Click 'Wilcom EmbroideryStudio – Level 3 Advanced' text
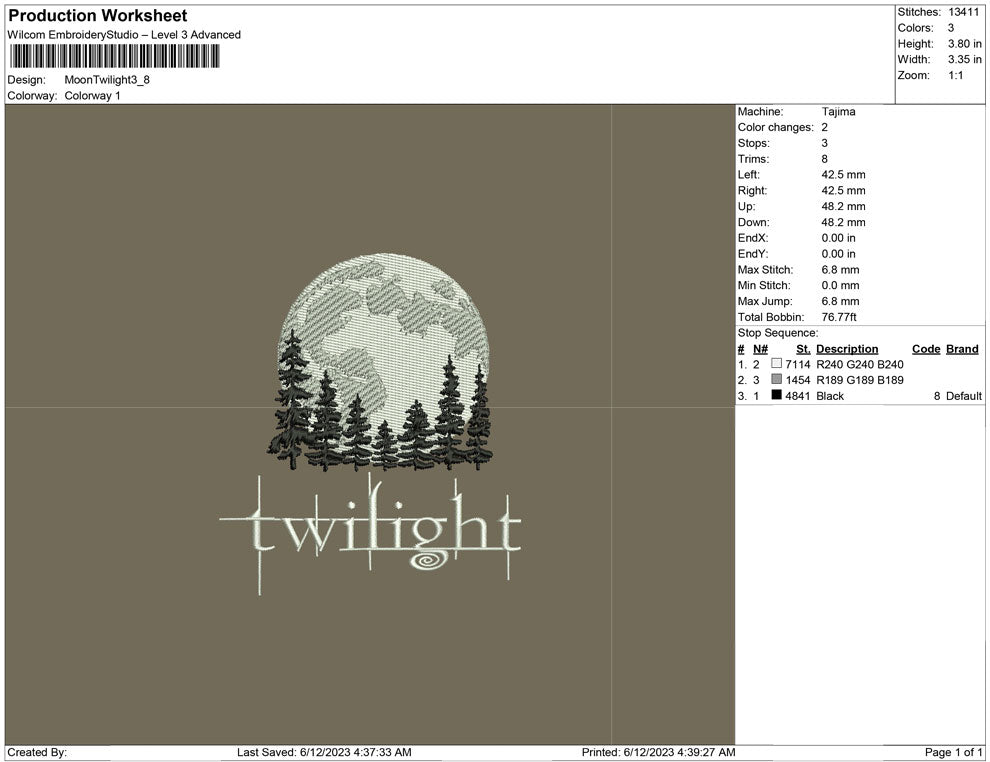 click(124, 35)
